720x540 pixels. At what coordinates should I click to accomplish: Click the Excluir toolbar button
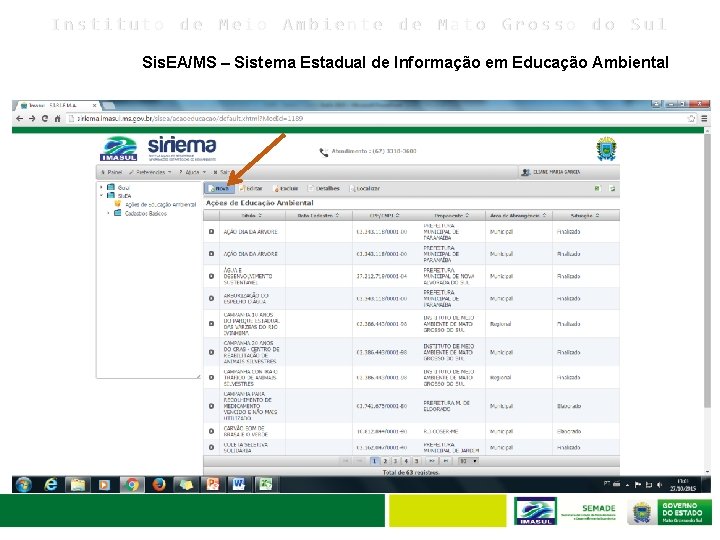286,188
